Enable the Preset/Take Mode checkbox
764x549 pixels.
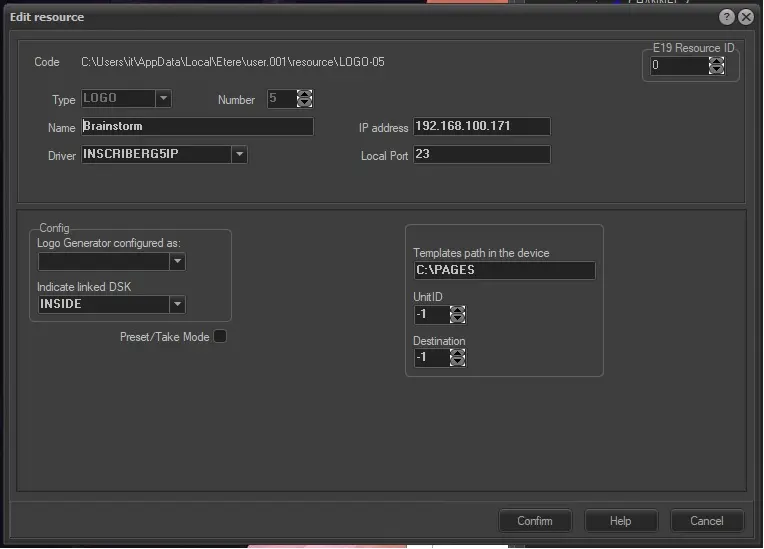220,337
